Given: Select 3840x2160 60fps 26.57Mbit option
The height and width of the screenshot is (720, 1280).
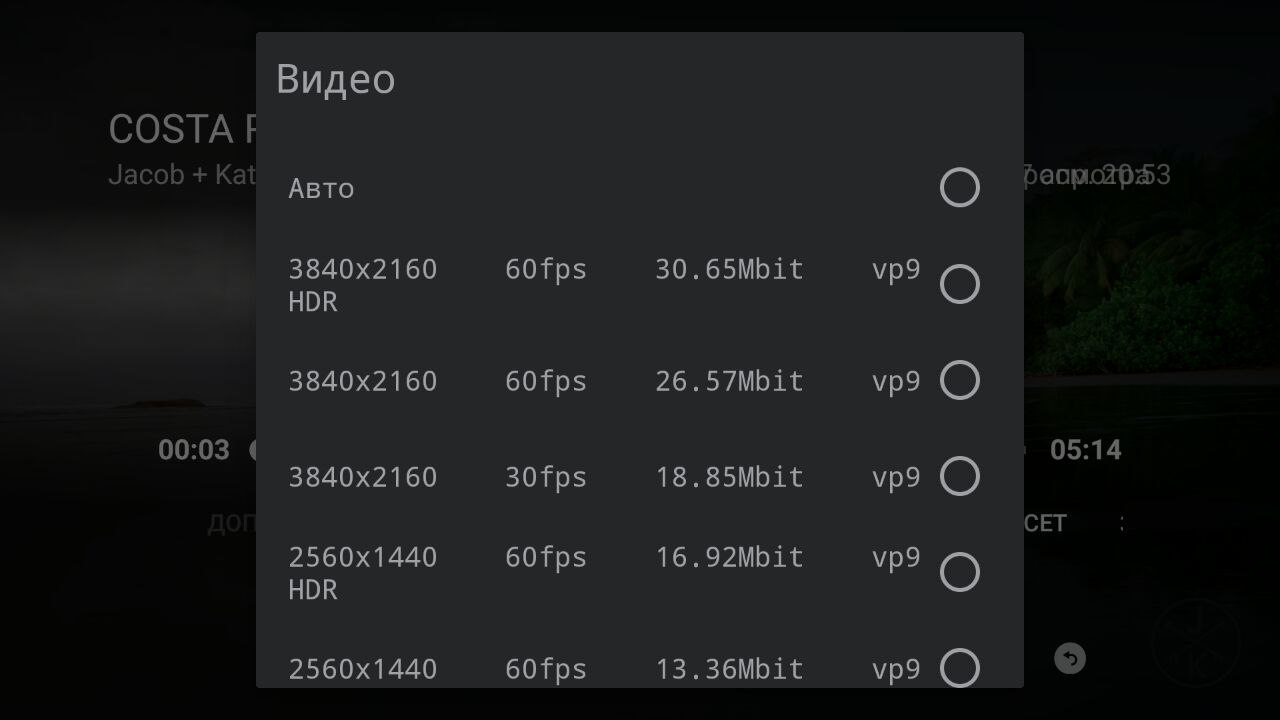Looking at the screenshot, I should [x=640, y=380].
